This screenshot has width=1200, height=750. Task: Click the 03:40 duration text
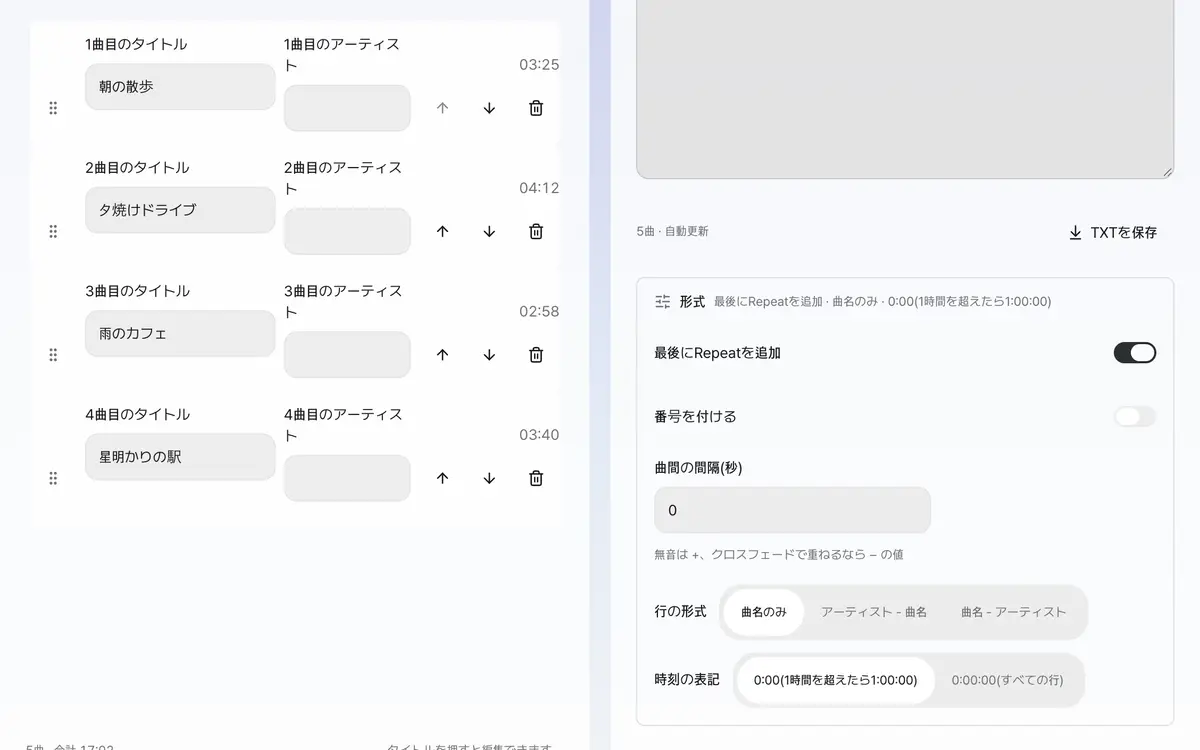539,435
